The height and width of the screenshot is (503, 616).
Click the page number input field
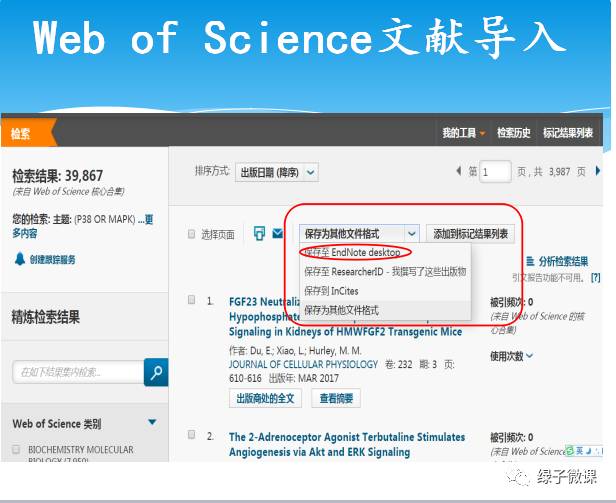coord(495,172)
